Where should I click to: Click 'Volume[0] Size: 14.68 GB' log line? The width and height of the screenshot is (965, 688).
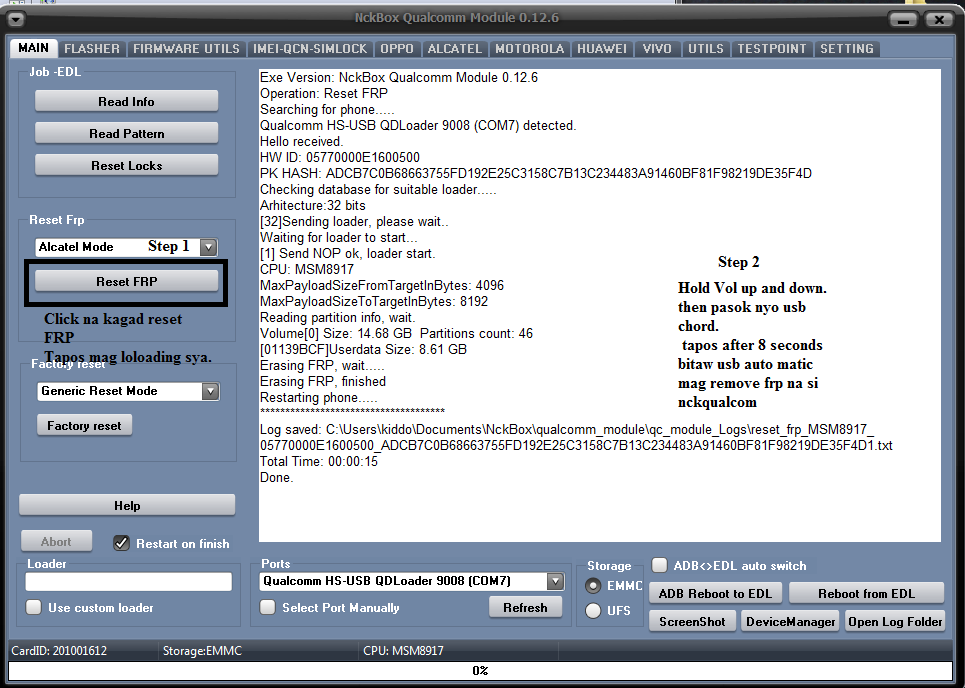[x=396, y=334]
